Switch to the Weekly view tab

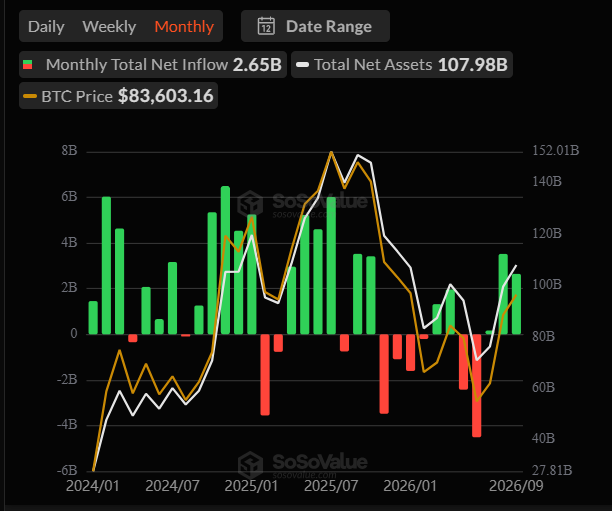pos(109,27)
